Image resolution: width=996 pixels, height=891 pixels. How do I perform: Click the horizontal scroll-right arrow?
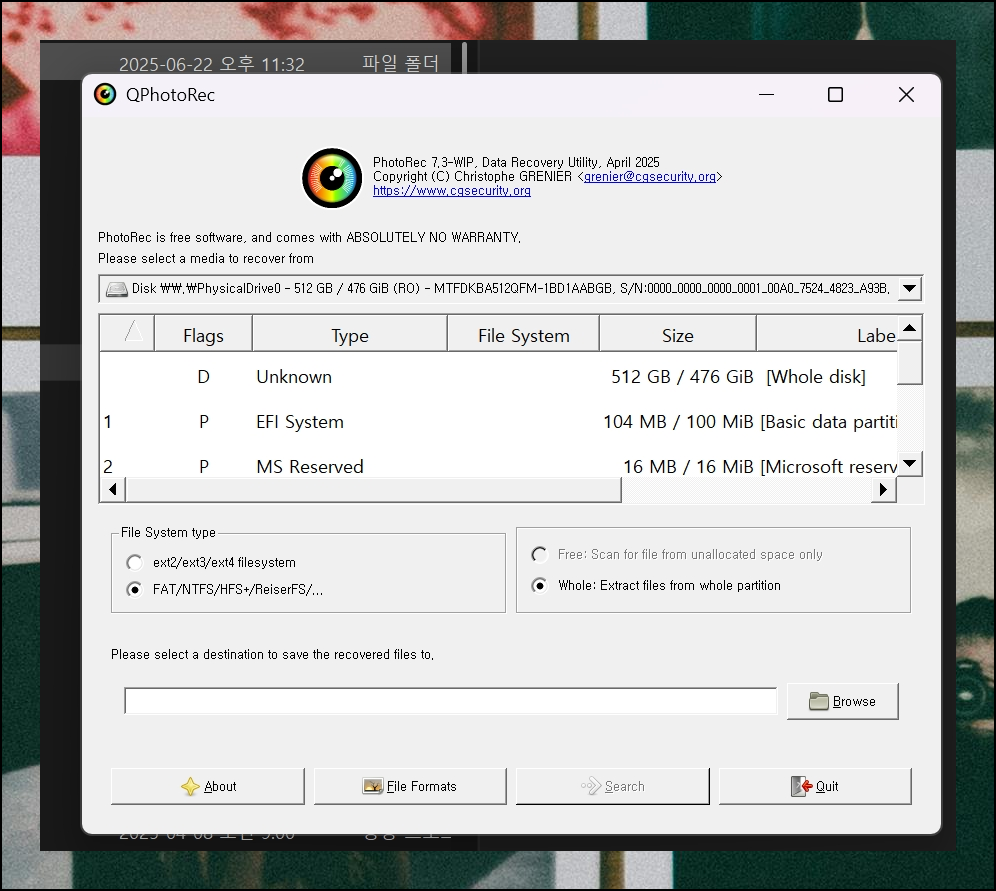point(883,490)
